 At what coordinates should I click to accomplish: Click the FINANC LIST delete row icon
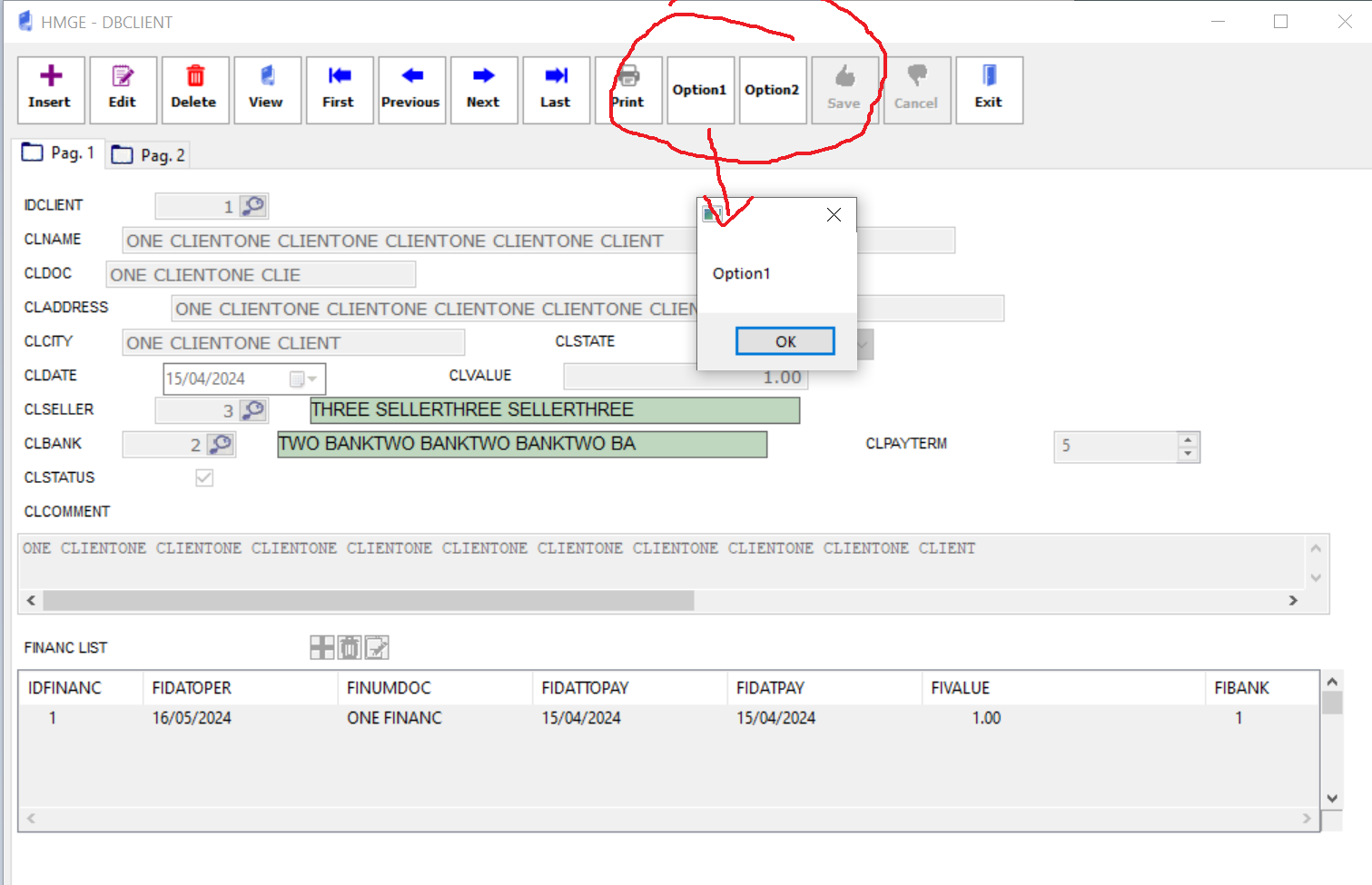point(350,647)
